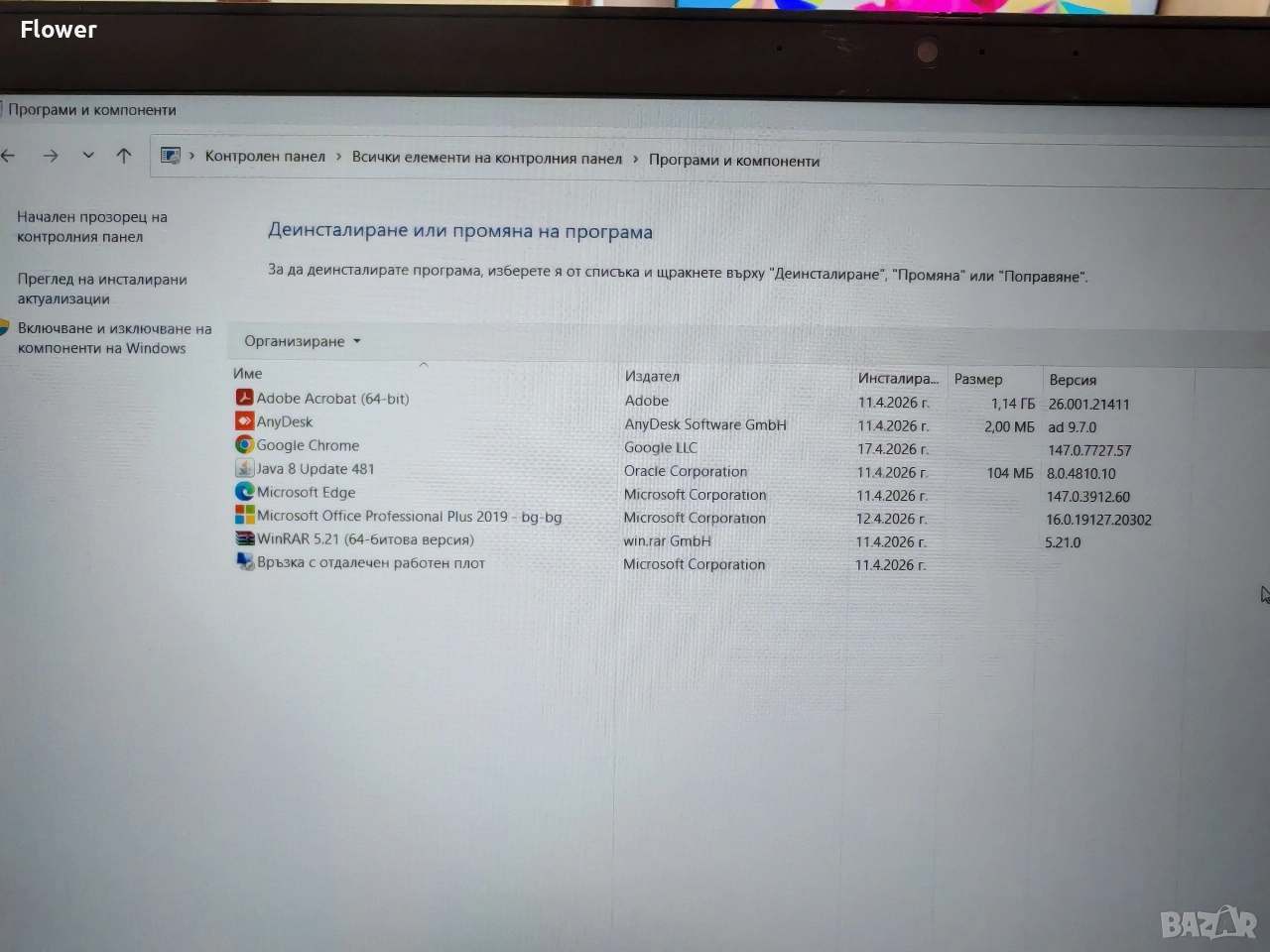Expand chevron after Всички елементи breadcrumb
Screen dimensions: 1270x952
pos(636,160)
